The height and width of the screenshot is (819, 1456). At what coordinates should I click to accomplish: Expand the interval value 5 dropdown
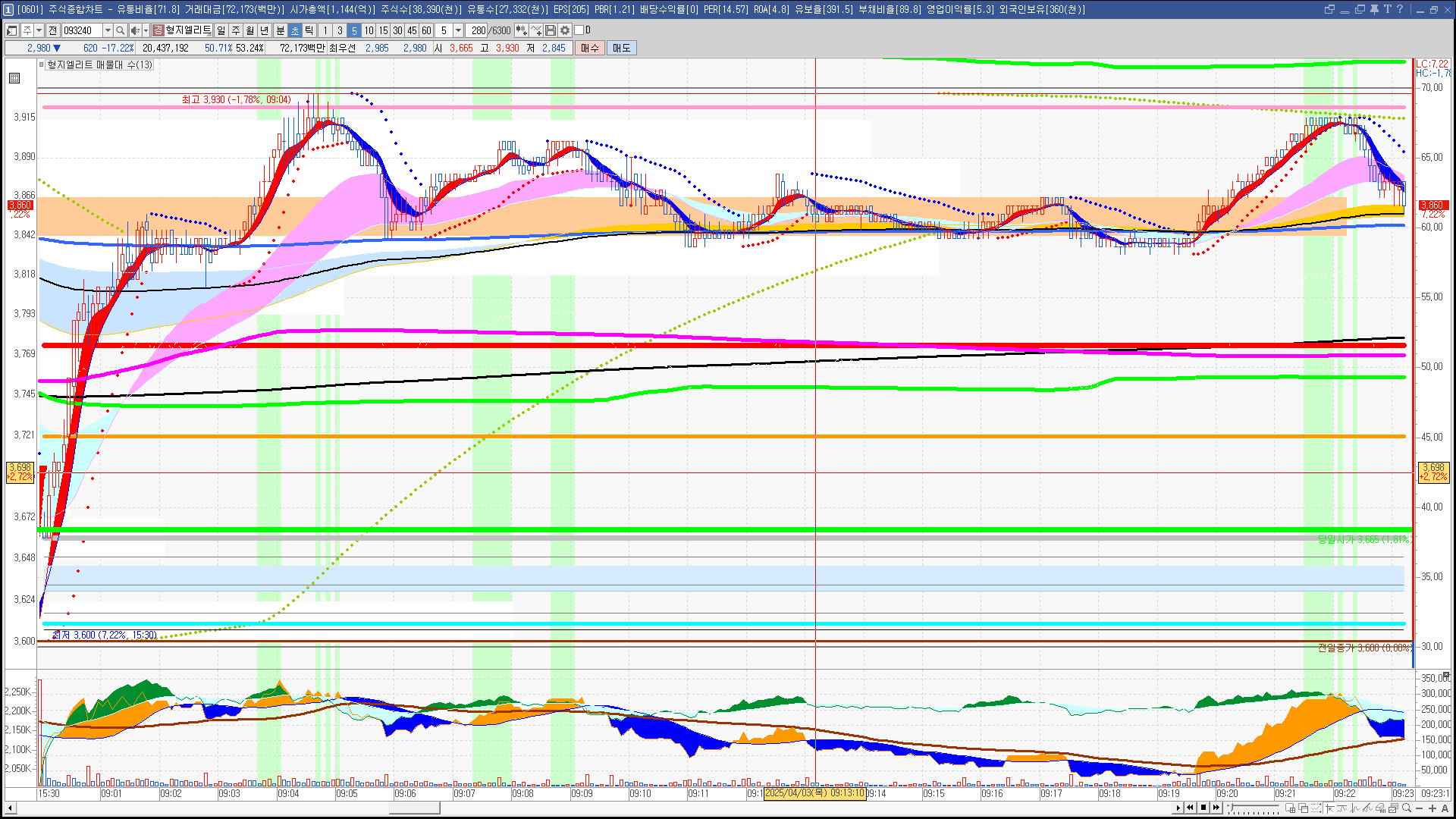coord(458,30)
